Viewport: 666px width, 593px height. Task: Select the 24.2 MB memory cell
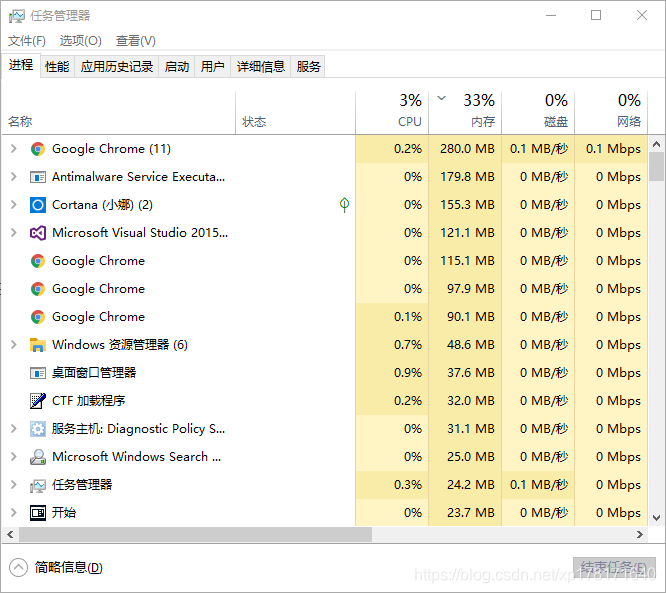tap(465, 485)
